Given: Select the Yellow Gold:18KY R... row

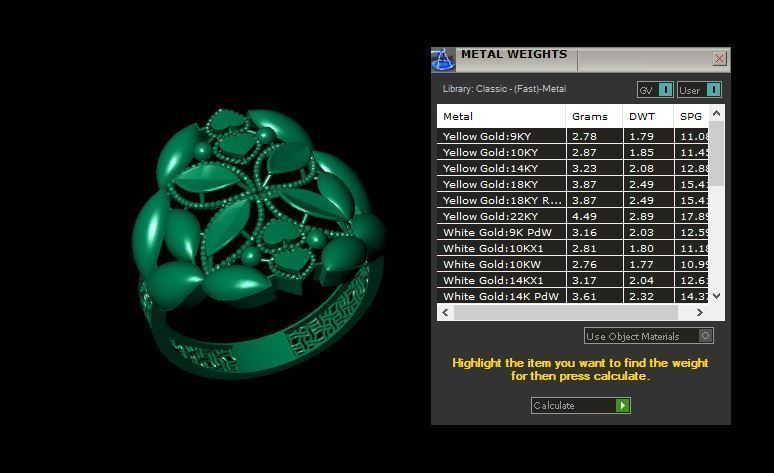Looking at the screenshot, I should click(573, 200).
